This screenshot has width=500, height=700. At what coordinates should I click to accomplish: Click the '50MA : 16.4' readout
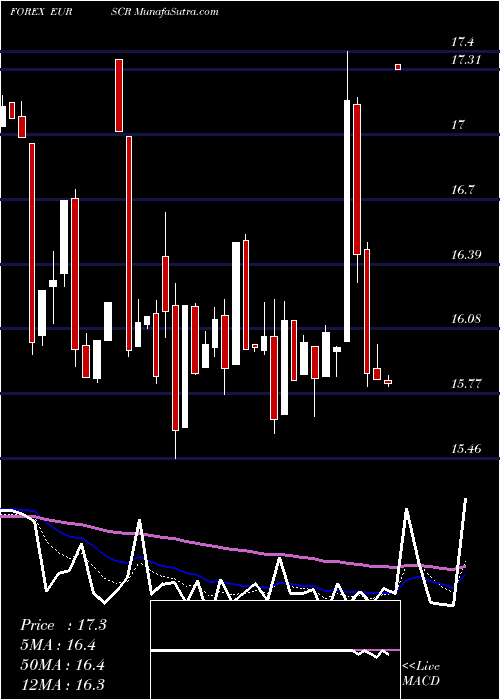tap(62, 665)
